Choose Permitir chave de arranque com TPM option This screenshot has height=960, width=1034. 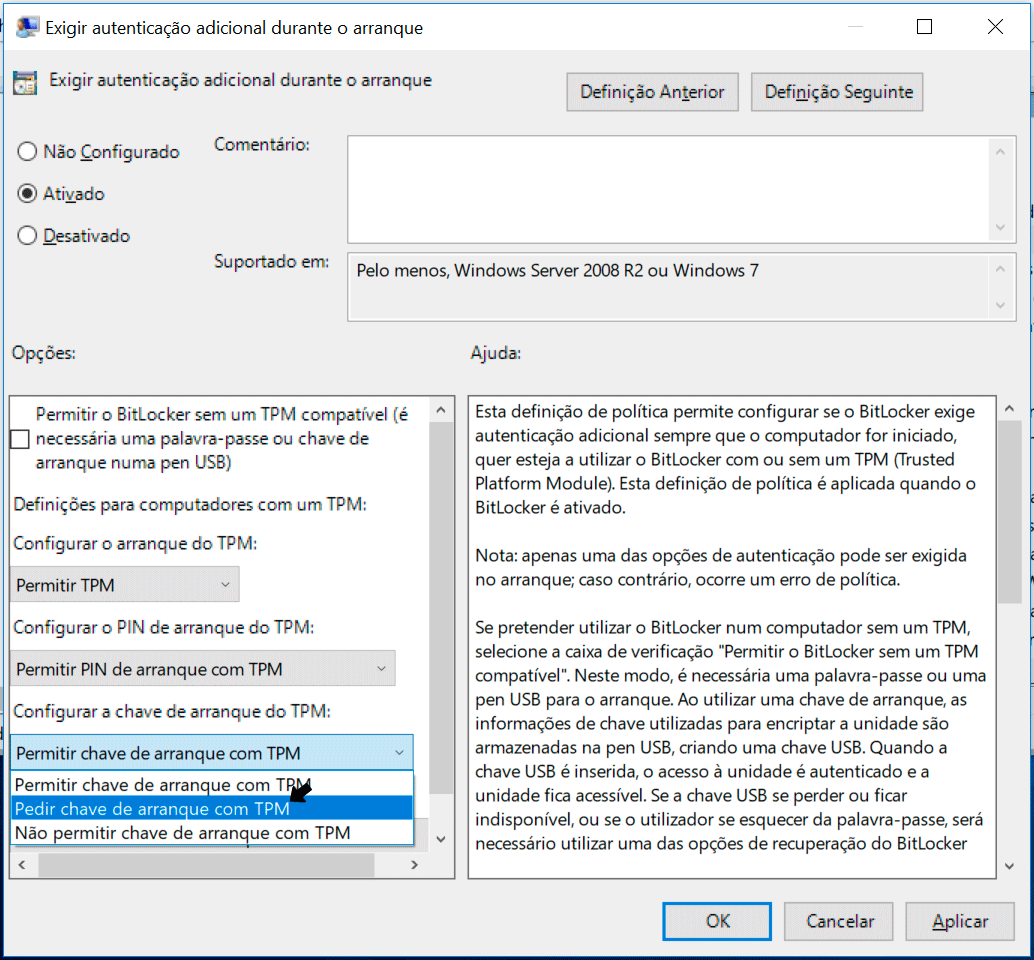tap(212, 785)
